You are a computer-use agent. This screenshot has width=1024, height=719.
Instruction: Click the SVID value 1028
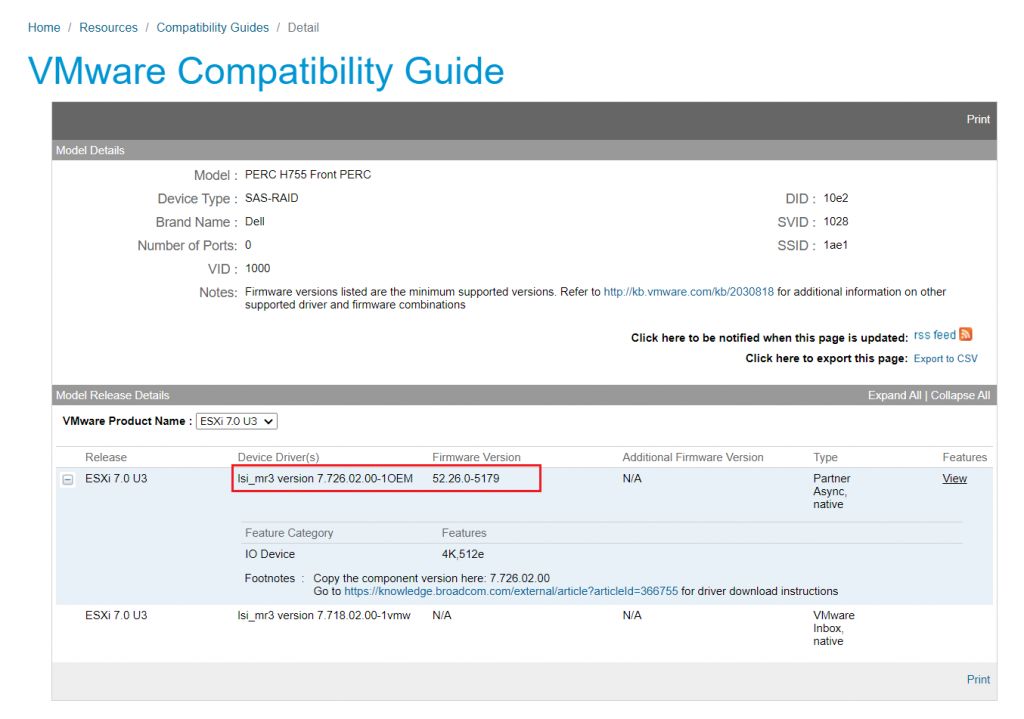[x=835, y=221]
